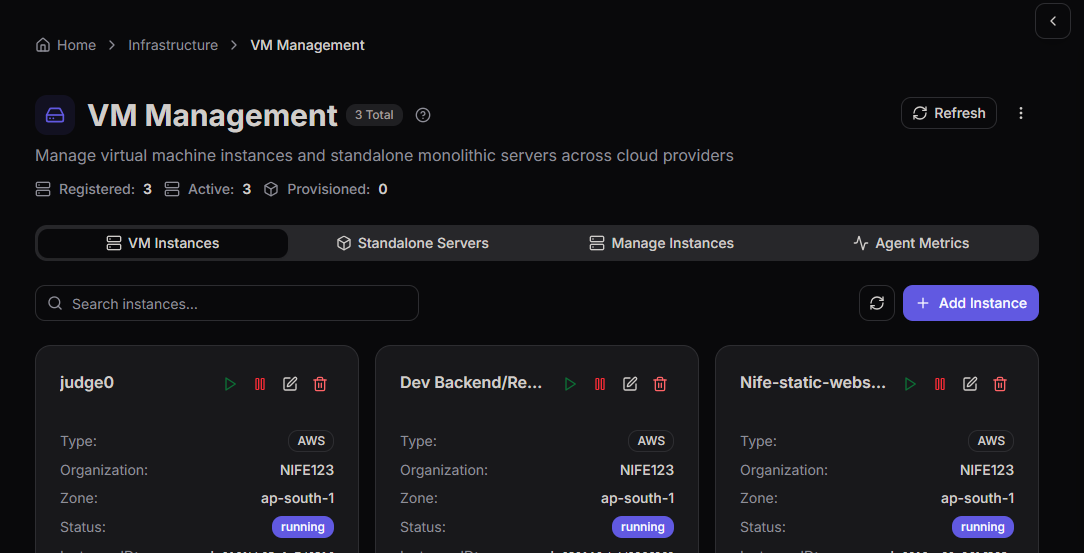Open the Agent Metrics tab

(x=911, y=243)
